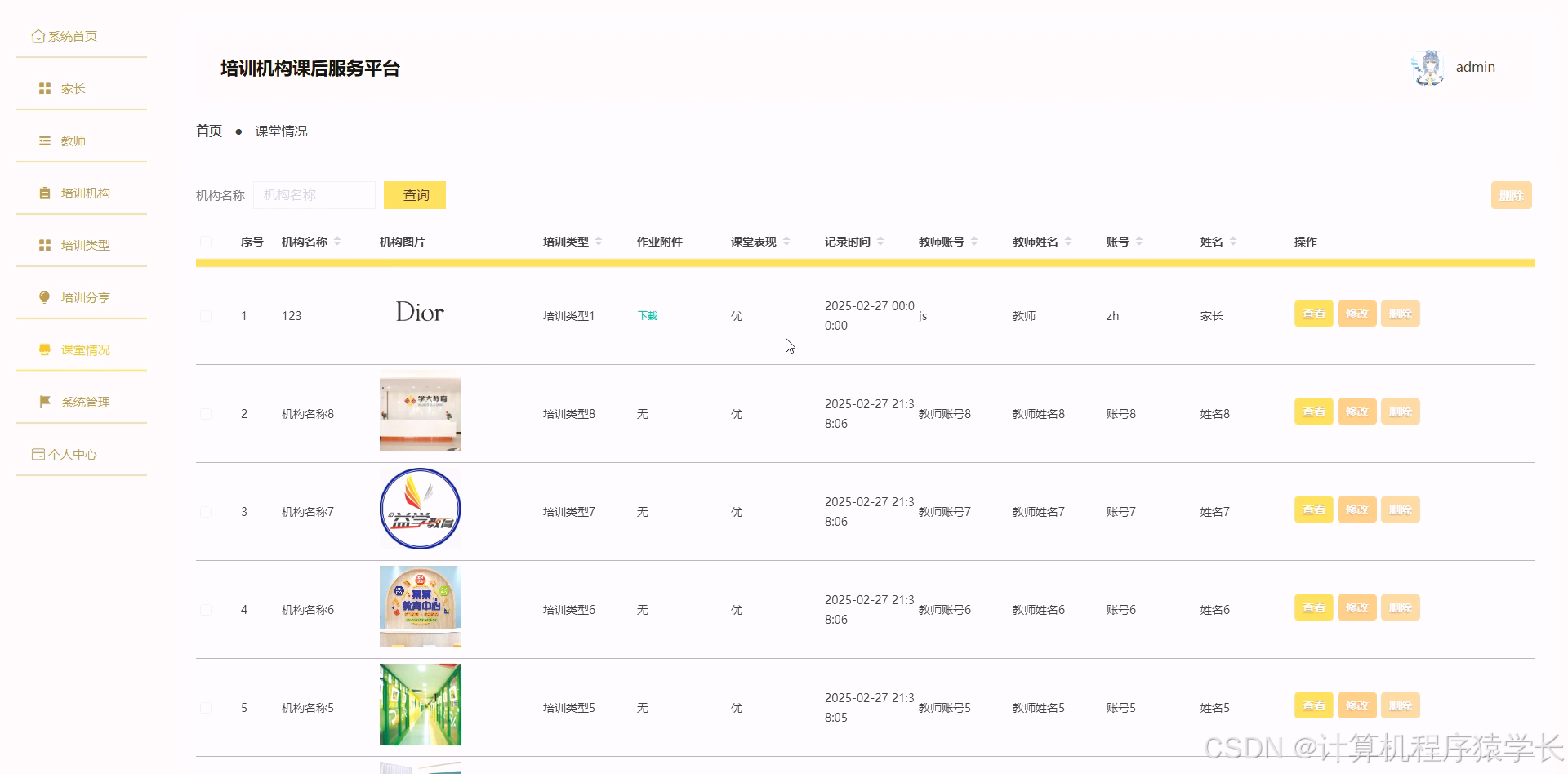Click the 机构图片 column header
This screenshot has width=1568, height=774.
point(403,242)
